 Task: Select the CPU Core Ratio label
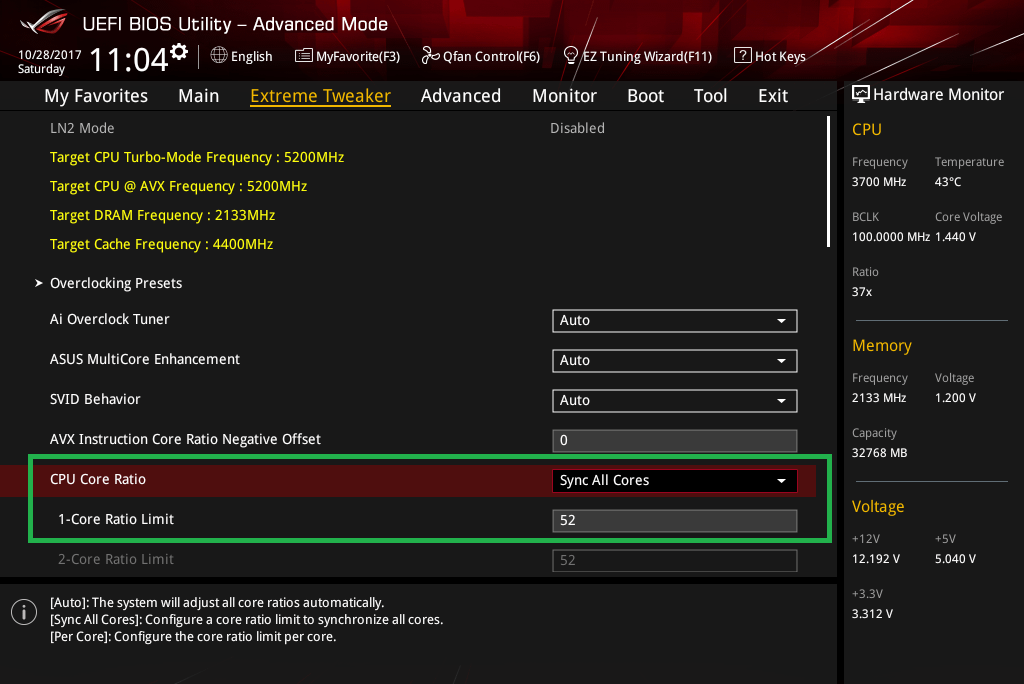pyautogui.click(x=98, y=479)
